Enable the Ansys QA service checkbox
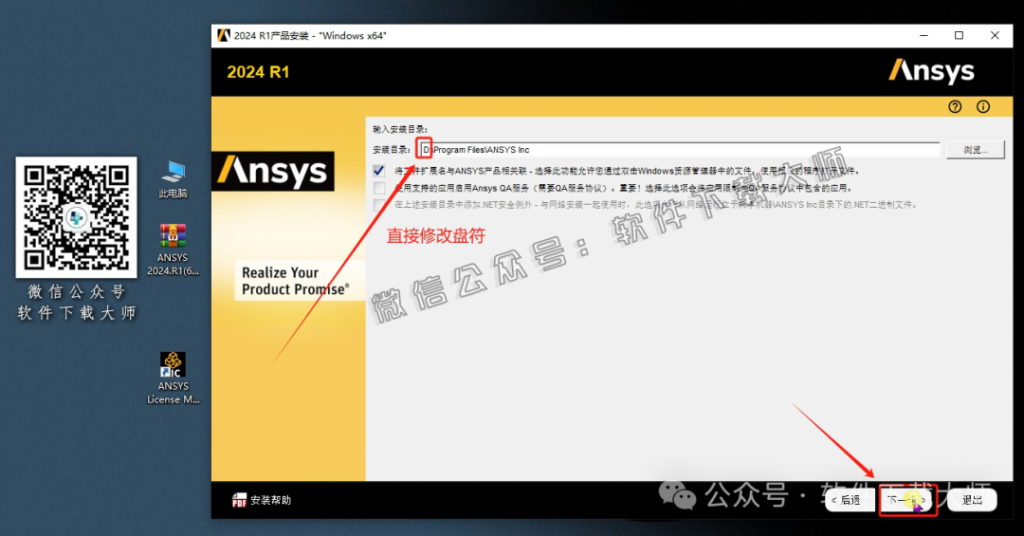 (x=379, y=188)
